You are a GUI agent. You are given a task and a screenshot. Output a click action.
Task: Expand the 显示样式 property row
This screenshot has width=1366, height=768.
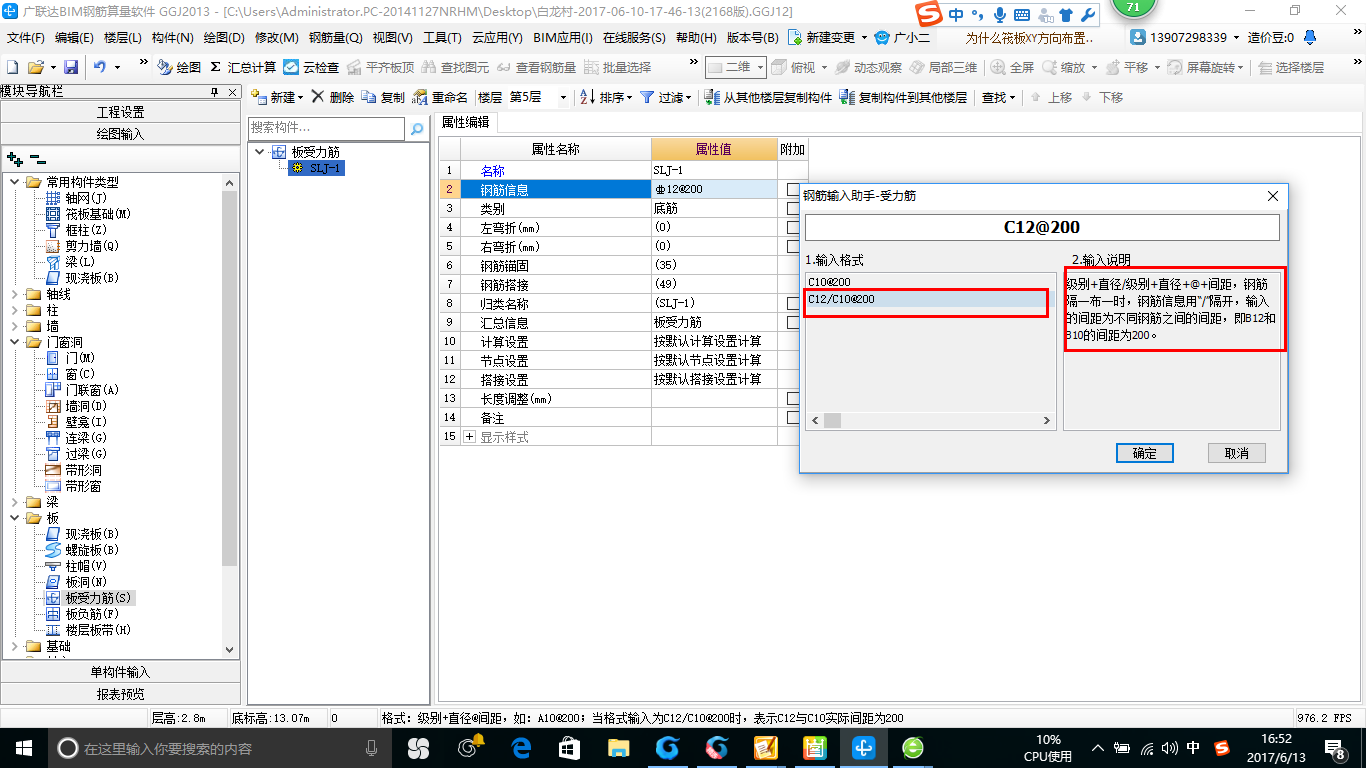470,437
